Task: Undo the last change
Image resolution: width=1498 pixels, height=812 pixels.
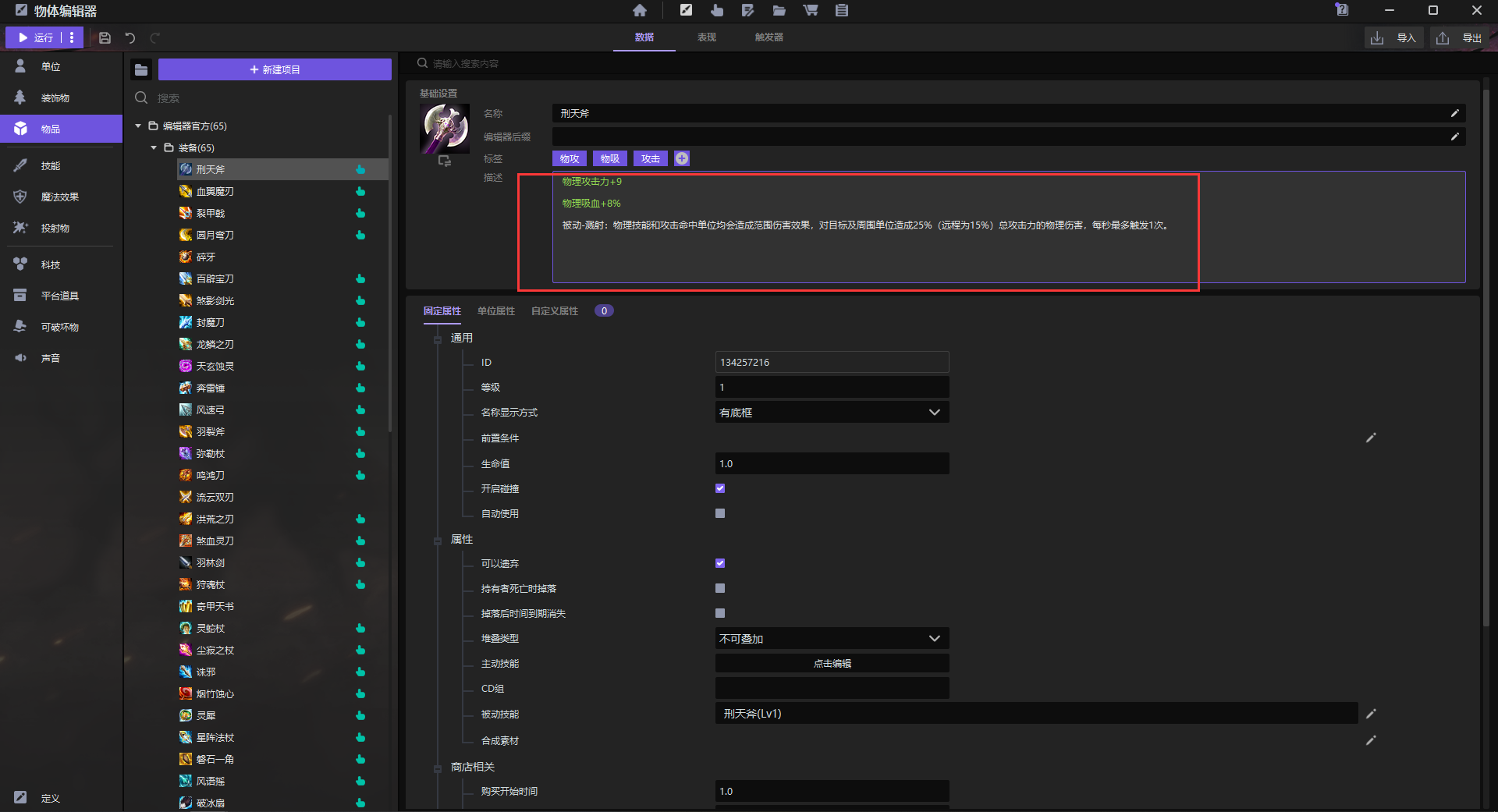Action: click(130, 37)
